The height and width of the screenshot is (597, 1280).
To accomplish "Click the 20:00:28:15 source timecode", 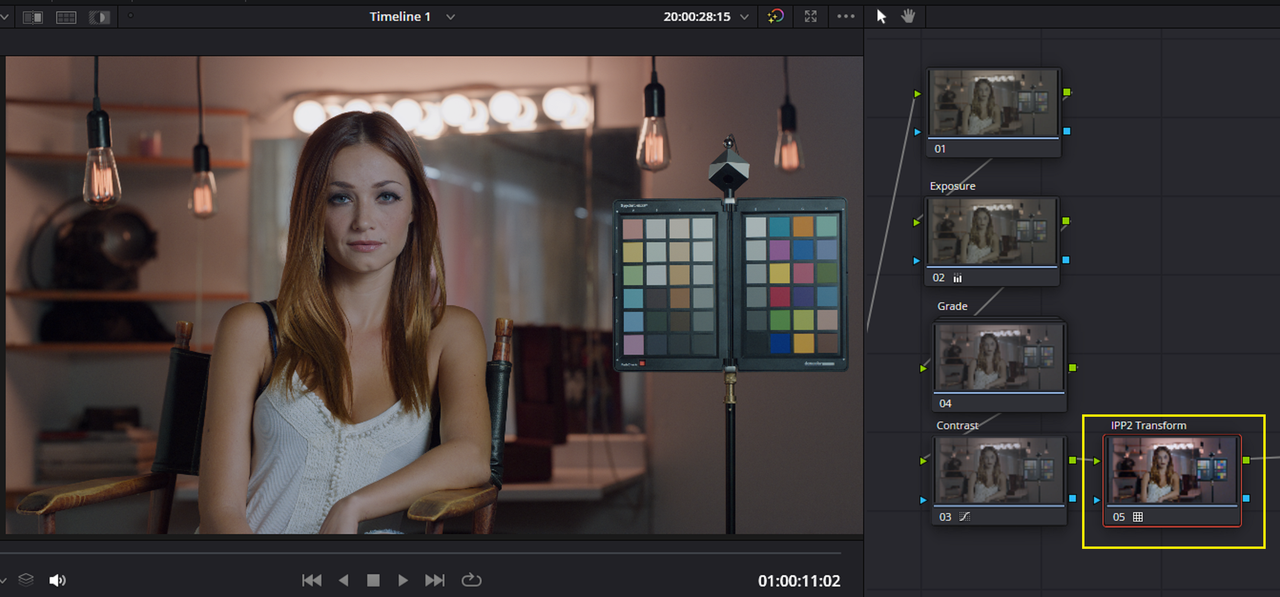I will 697,17.
